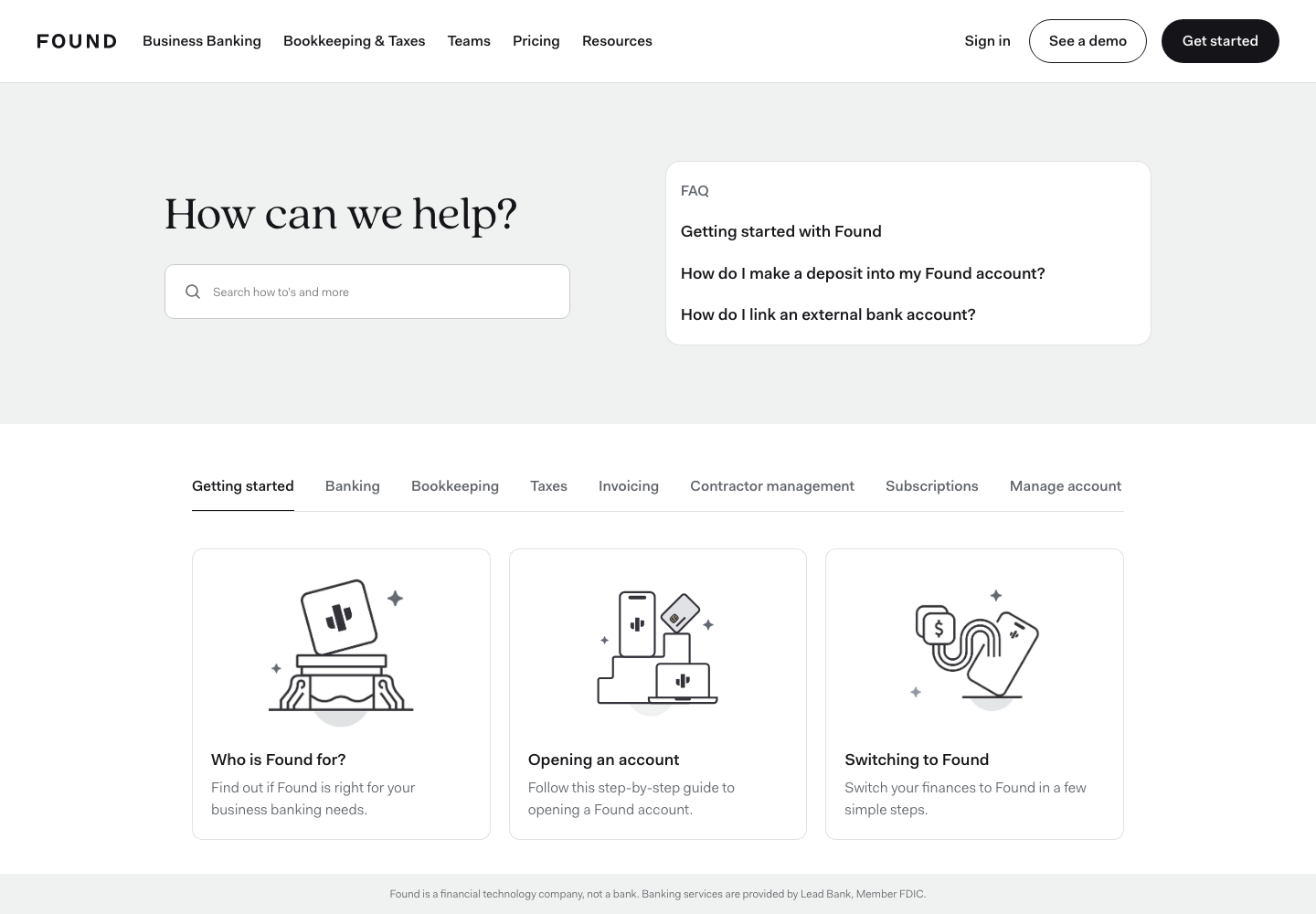Open the Pricing page

(x=536, y=41)
